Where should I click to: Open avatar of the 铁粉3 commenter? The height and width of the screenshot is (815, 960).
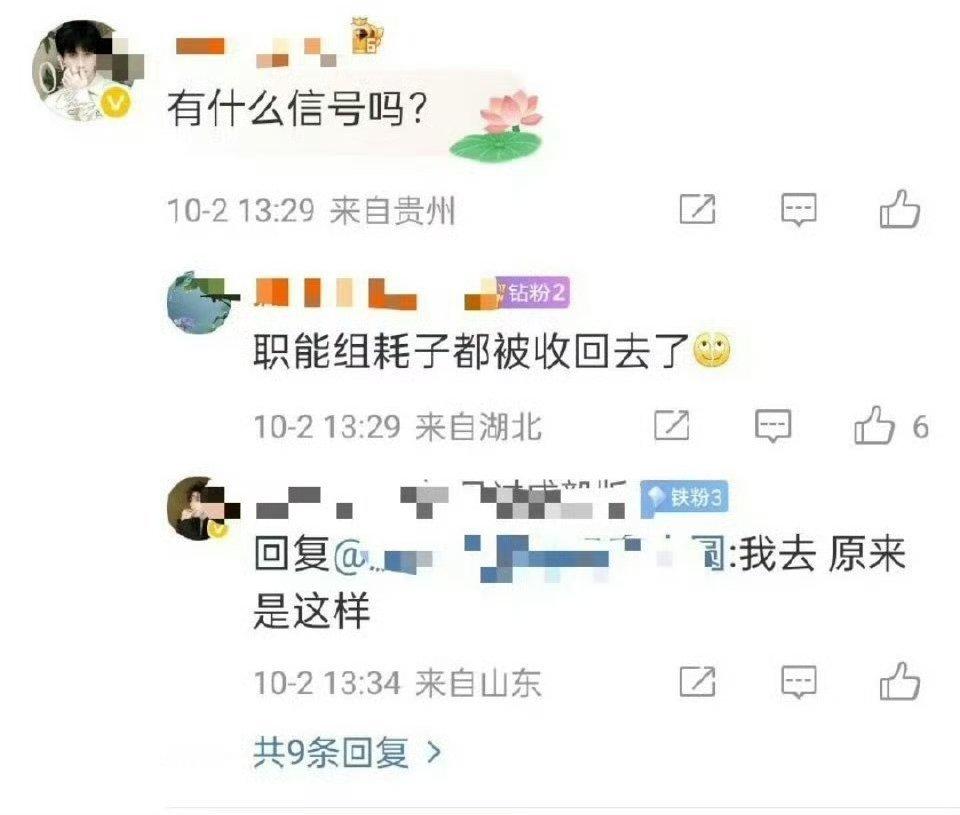[x=201, y=508]
